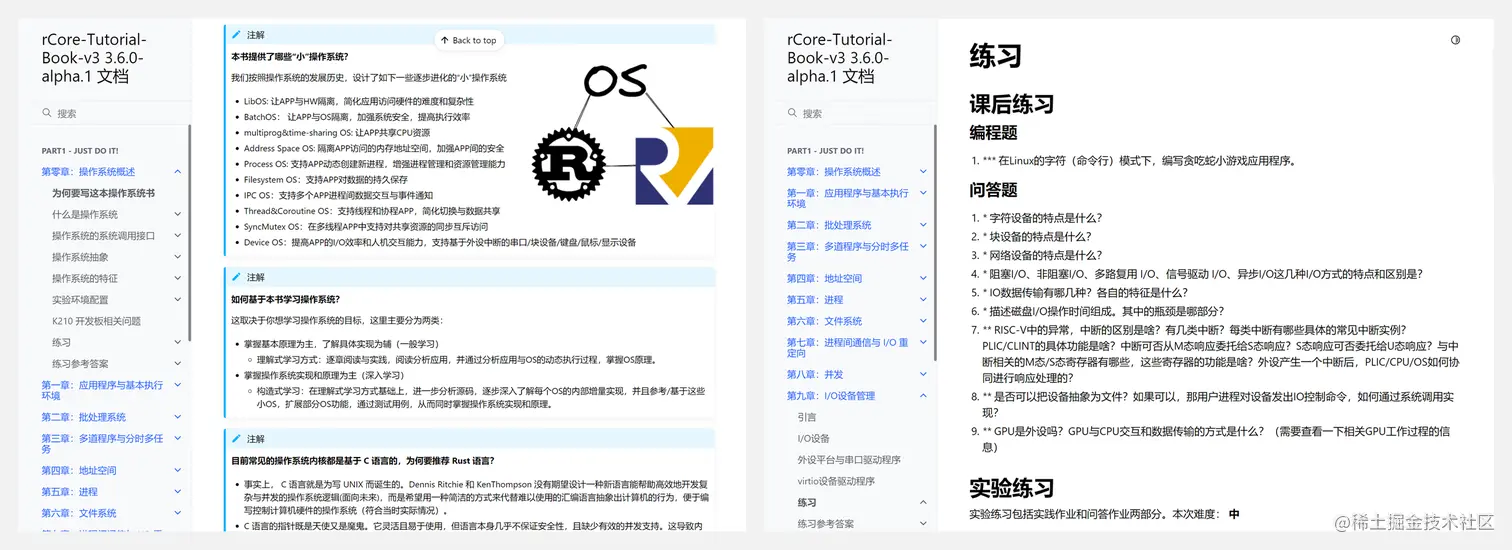The height and width of the screenshot is (550, 1512).
Task: Open I/O设备 page in right sidebar
Action: pos(814,438)
